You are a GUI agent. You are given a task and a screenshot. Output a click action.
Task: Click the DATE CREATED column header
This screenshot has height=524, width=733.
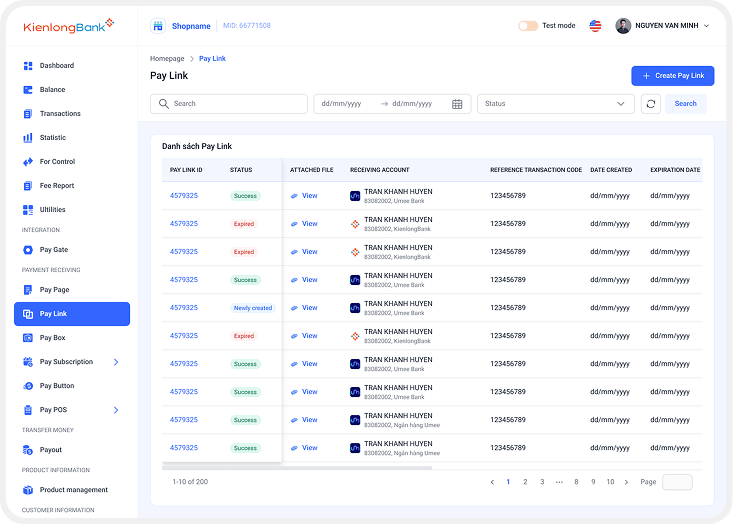[611, 170]
